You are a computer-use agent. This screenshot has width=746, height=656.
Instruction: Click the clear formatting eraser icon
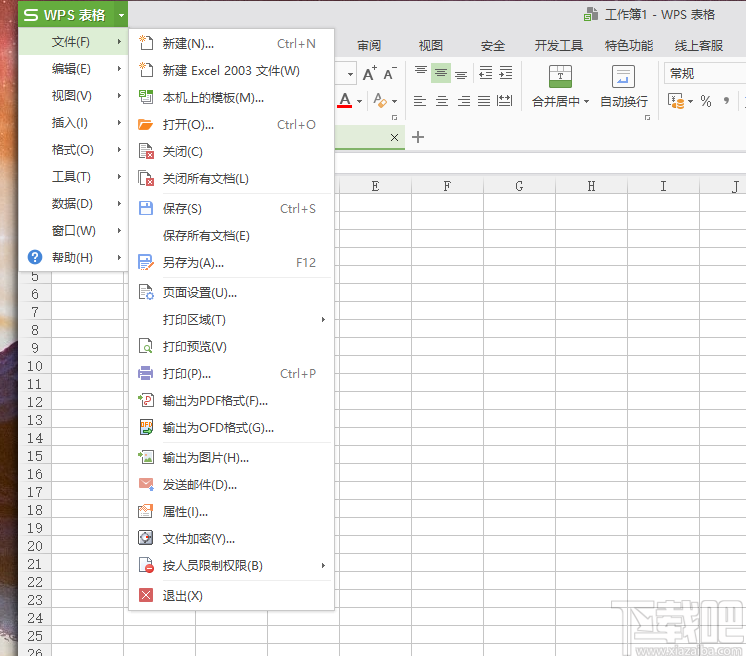click(x=380, y=101)
